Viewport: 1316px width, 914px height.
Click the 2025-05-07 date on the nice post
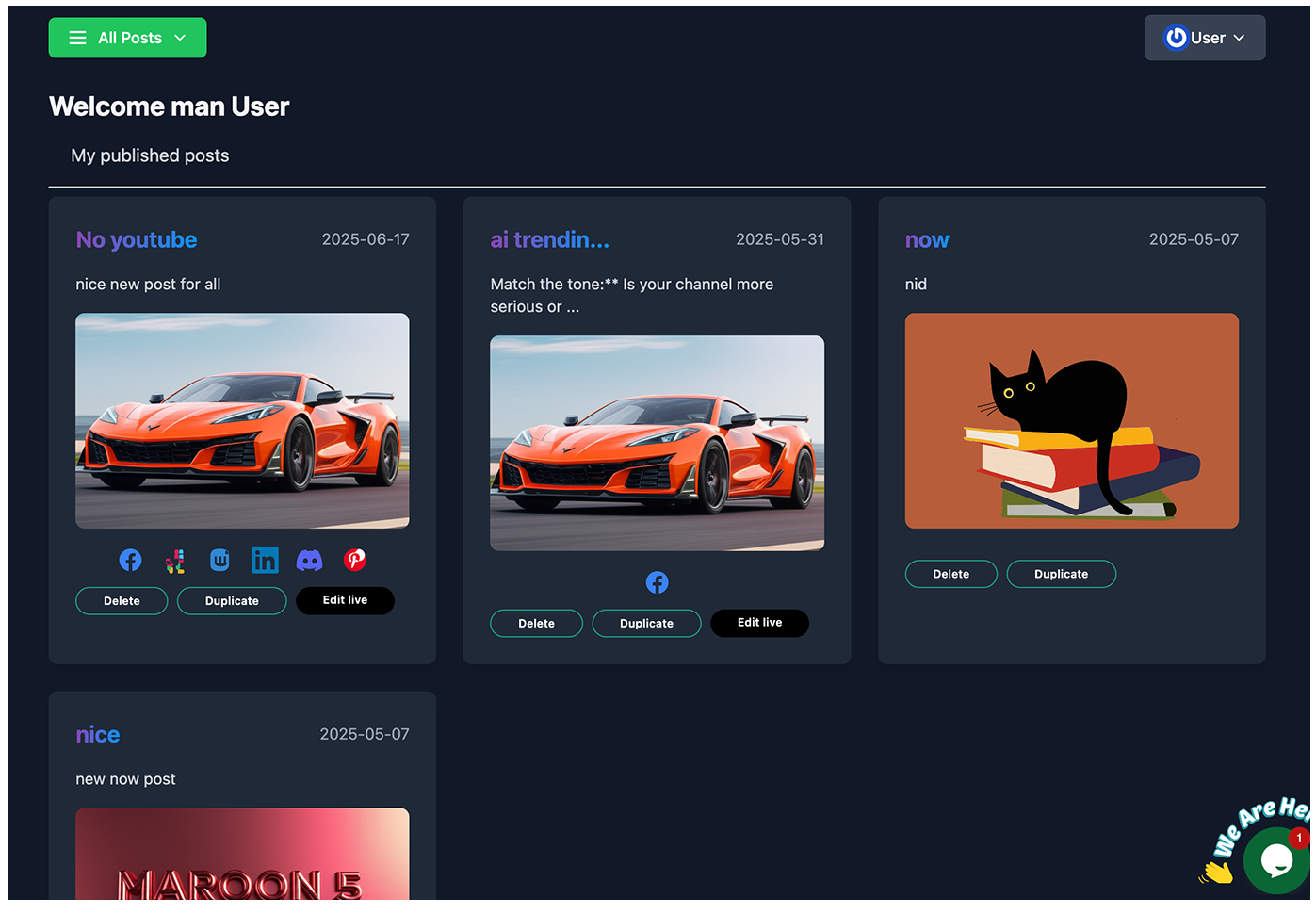click(x=365, y=734)
